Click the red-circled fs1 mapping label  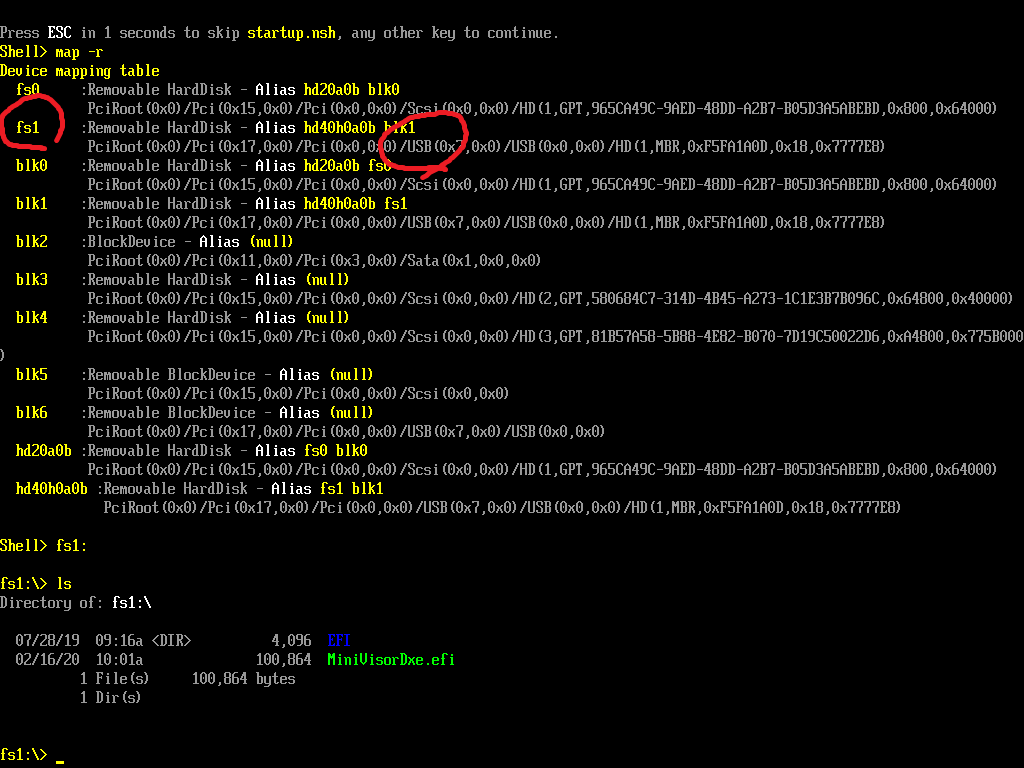pyautogui.click(x=26, y=127)
